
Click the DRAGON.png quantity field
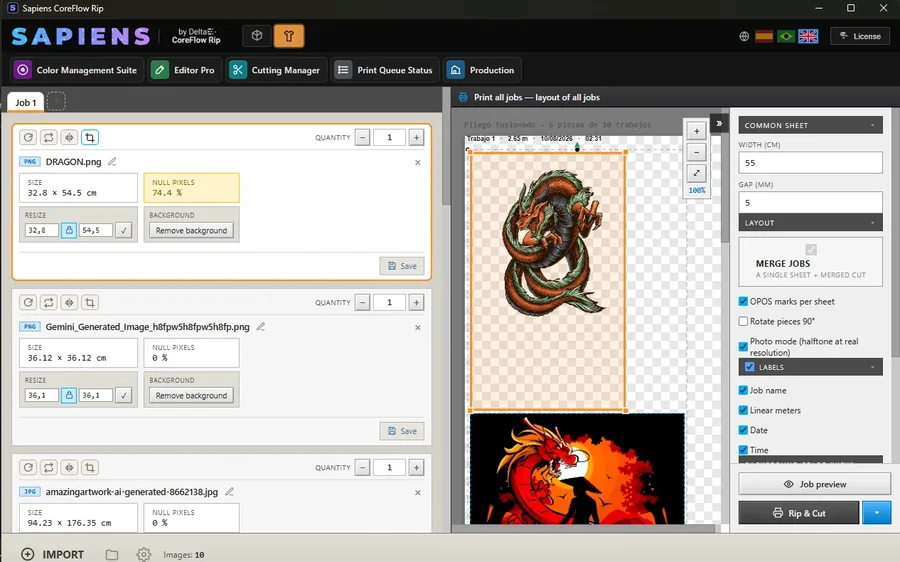tap(389, 137)
